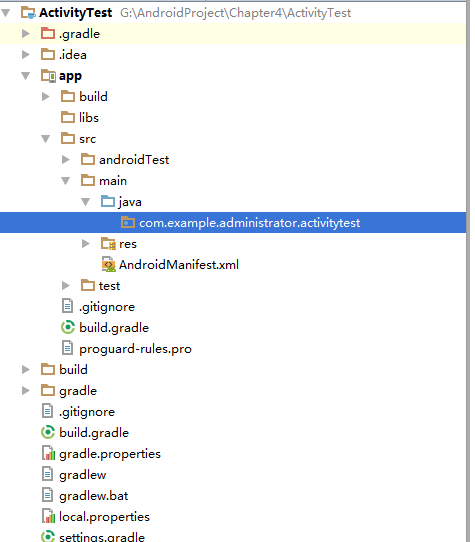Click the local.properties file icon
Viewport: 475px width, 542px height.
tap(48, 516)
